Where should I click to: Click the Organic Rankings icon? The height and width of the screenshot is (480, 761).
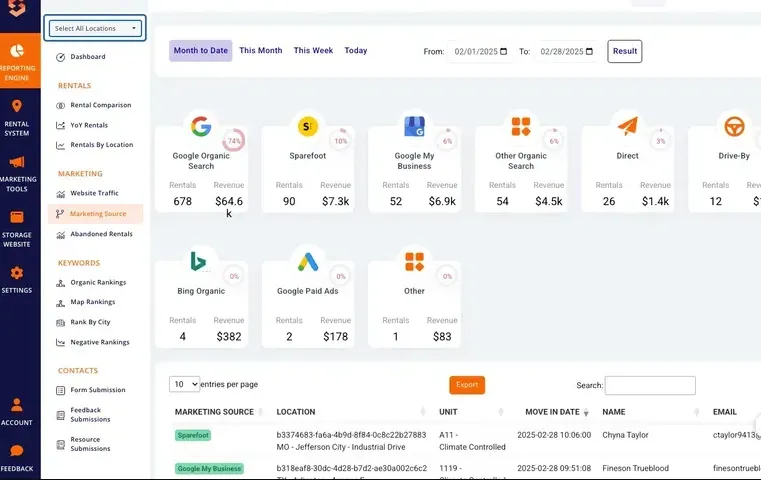[61, 283]
